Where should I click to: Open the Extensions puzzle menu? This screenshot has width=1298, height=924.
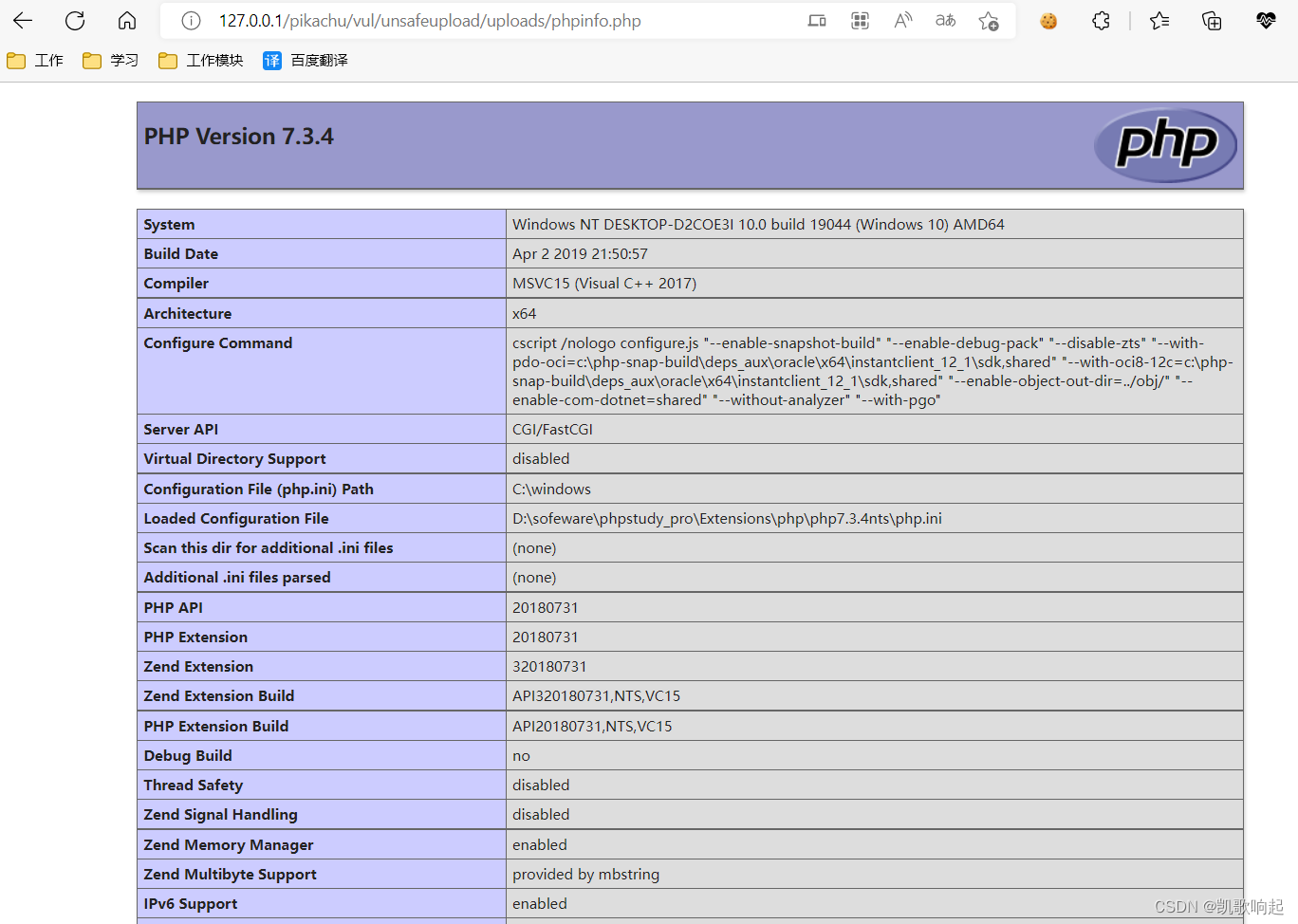pos(1101,21)
